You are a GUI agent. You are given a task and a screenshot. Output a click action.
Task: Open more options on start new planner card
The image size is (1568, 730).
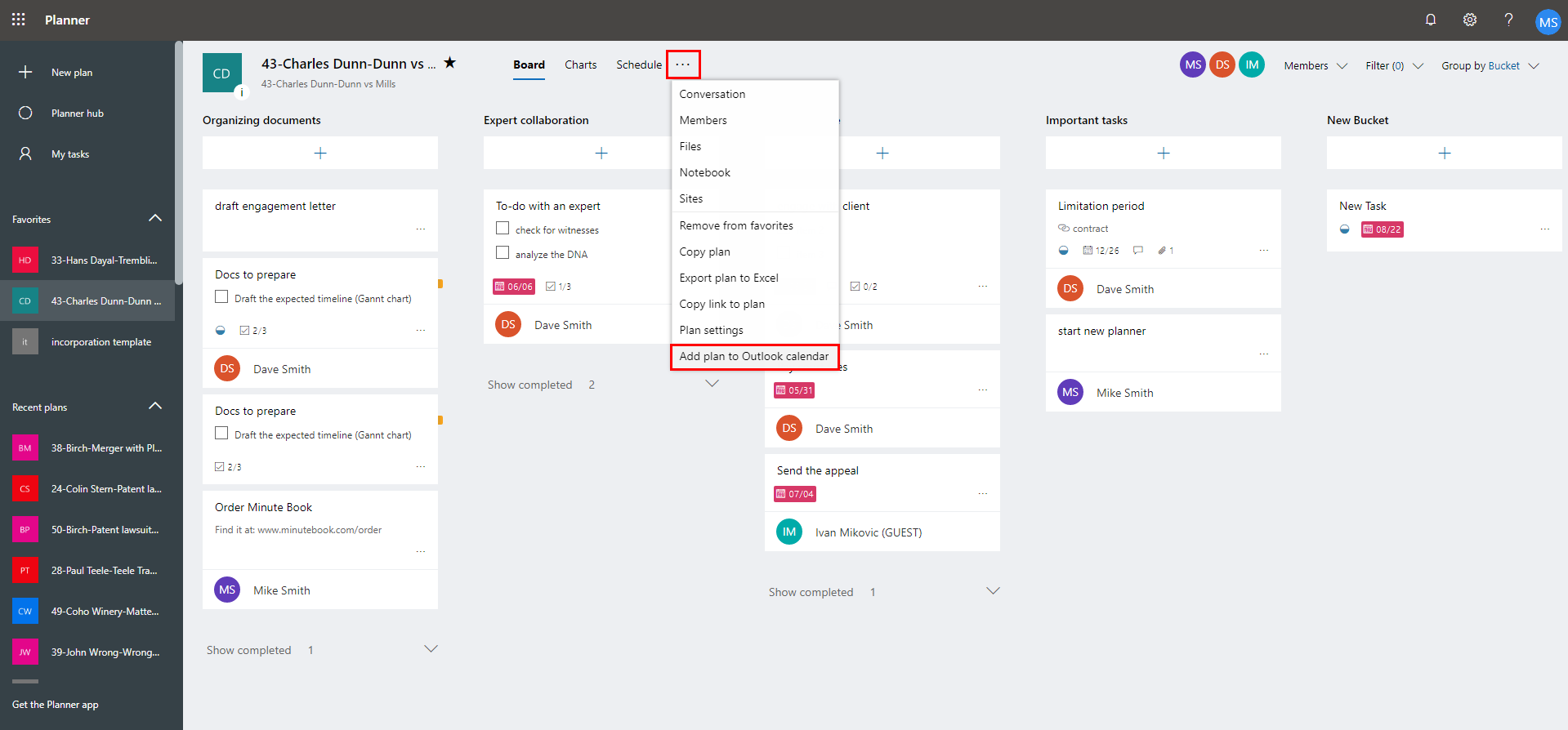coord(1264,354)
